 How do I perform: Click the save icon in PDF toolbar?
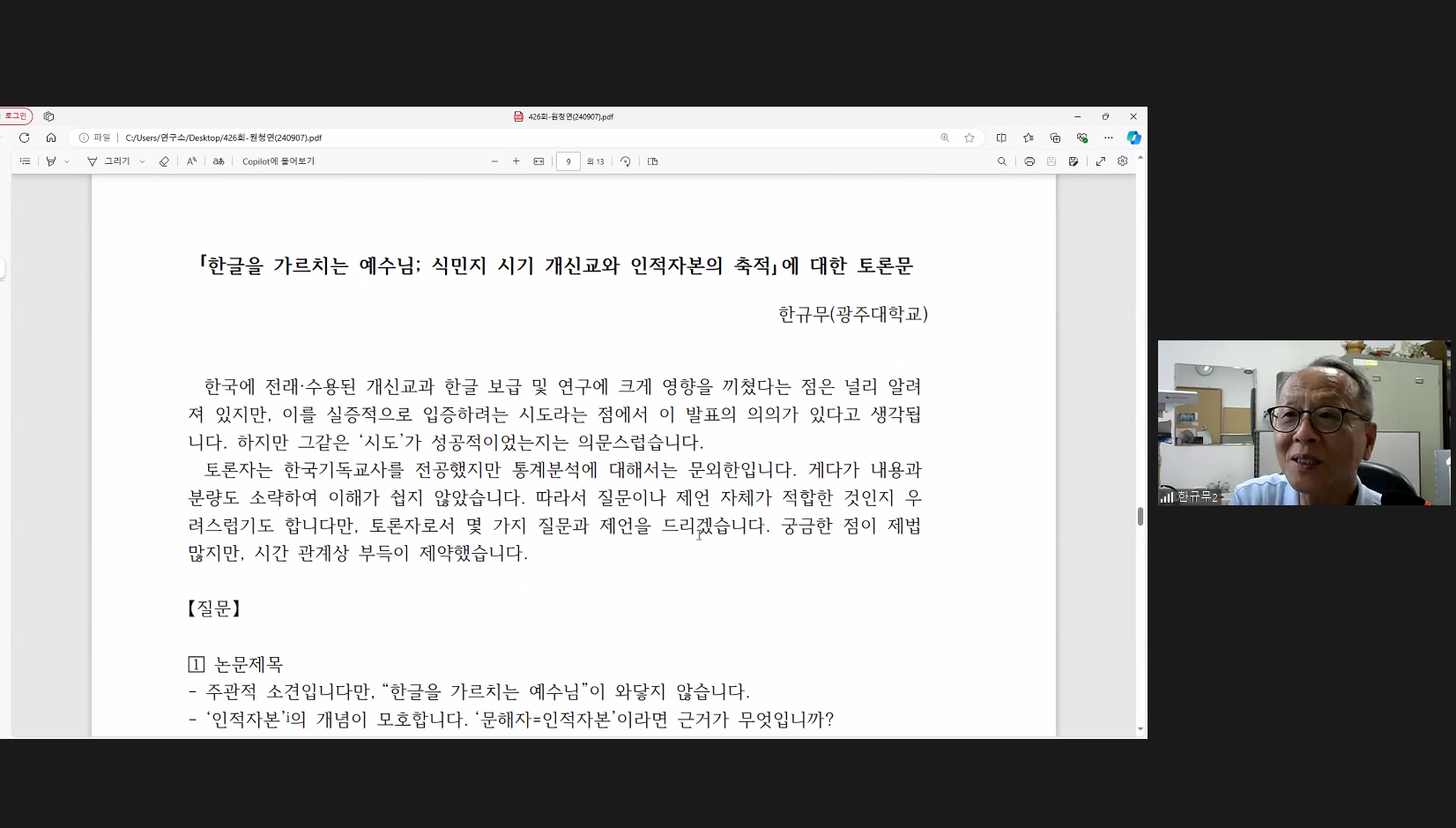pos(1051,161)
